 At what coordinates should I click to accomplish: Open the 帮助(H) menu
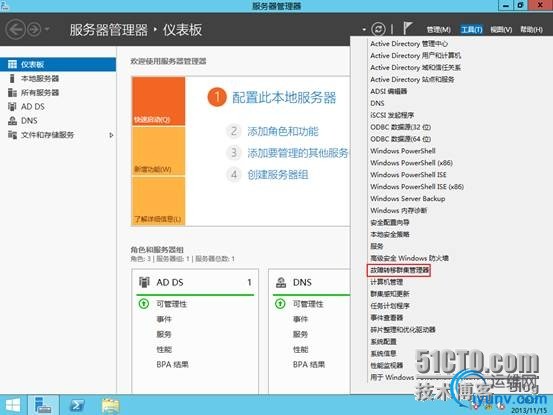tap(531, 30)
